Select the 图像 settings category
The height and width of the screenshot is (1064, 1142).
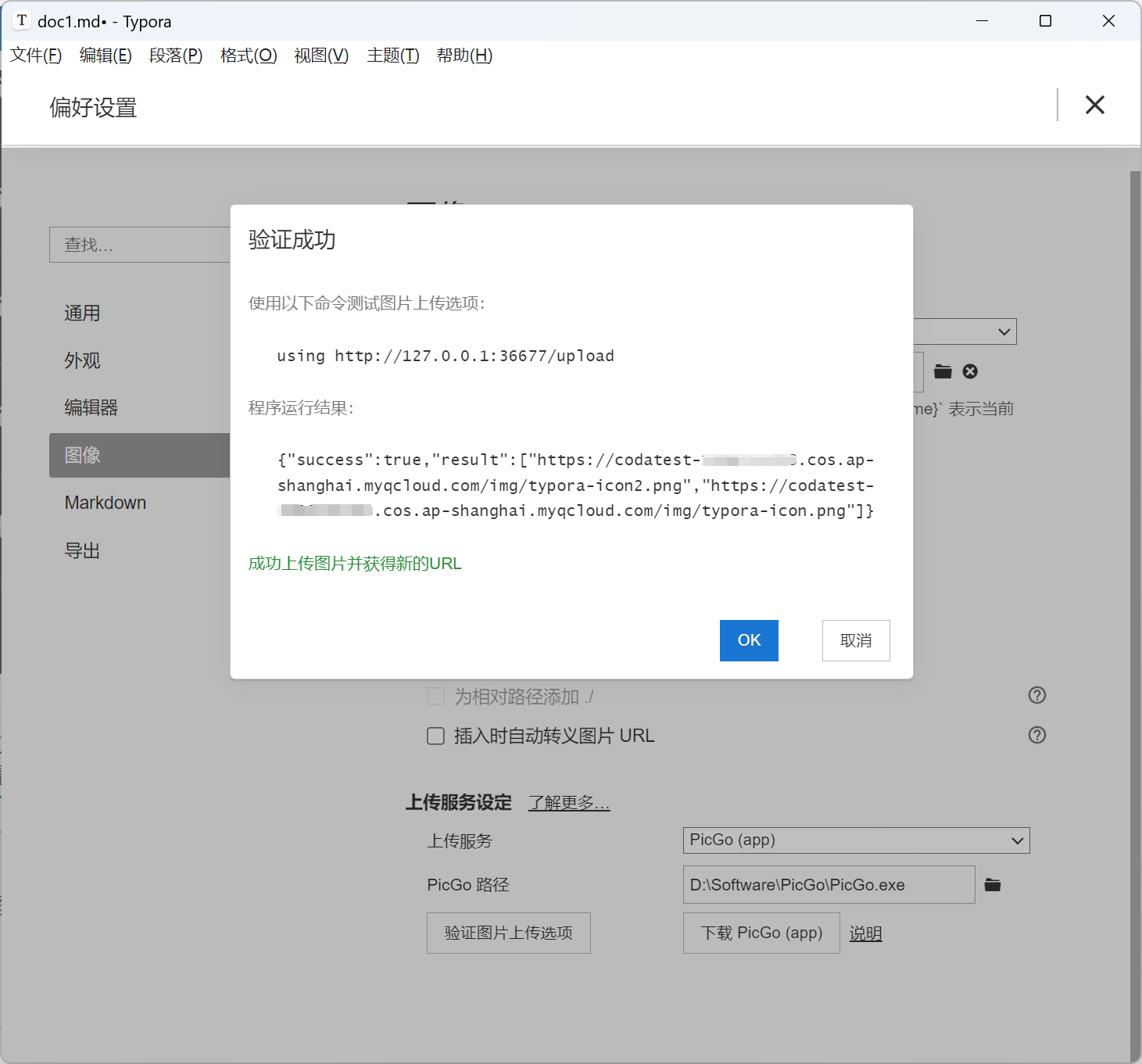139,455
